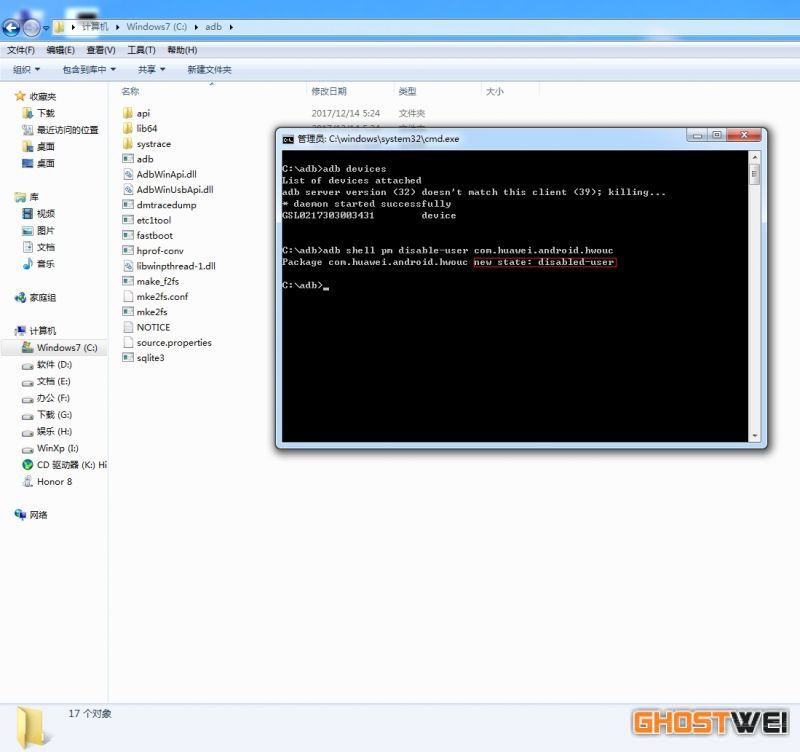Open the Honor 8 device
This screenshot has height=752, width=800.
click(x=54, y=481)
